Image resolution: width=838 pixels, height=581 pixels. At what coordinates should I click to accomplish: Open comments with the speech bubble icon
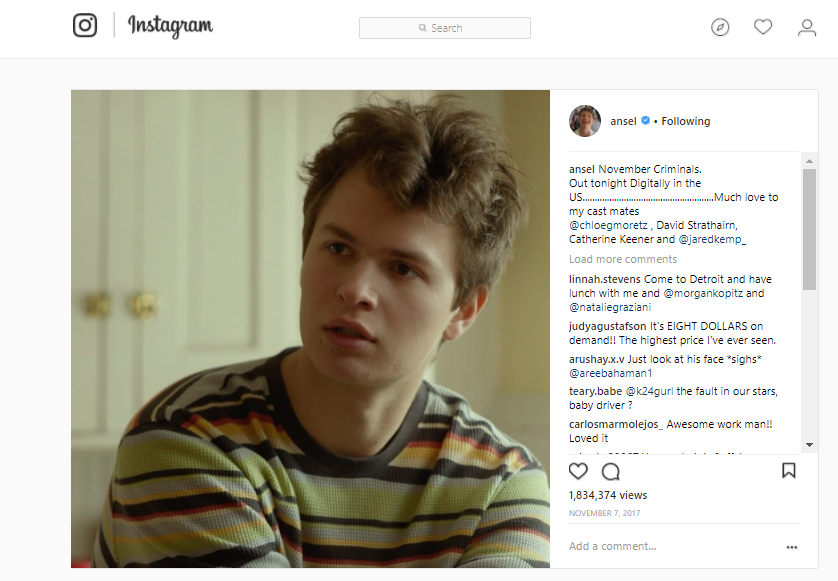[x=610, y=470]
